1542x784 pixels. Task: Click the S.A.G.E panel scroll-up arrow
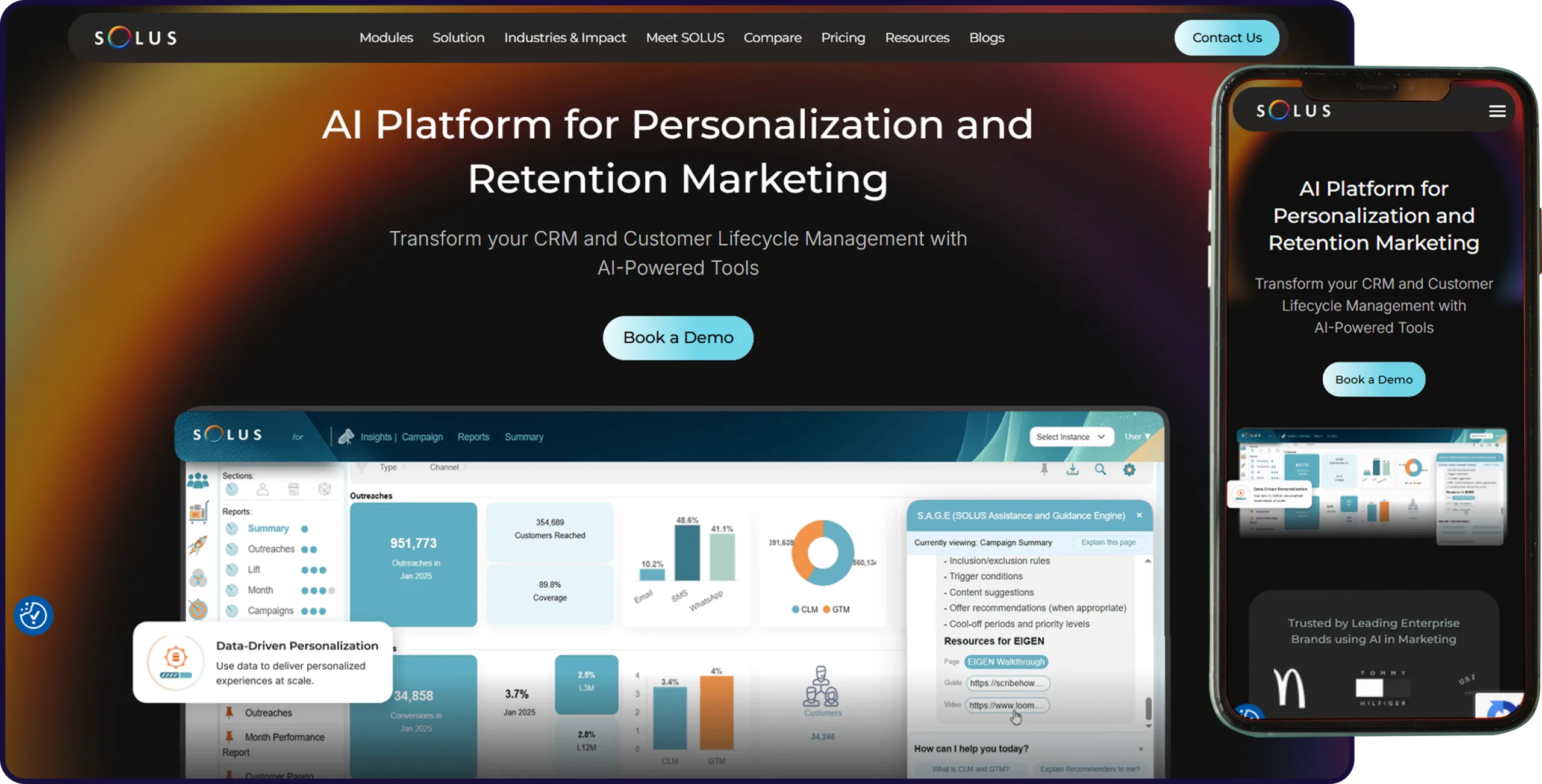(x=1148, y=561)
